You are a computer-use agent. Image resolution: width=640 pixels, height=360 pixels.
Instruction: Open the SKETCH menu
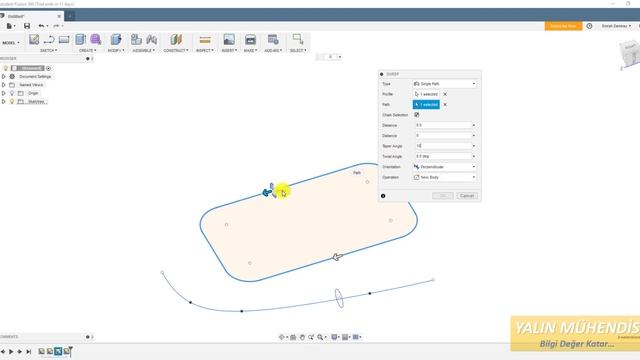pyautogui.click(x=49, y=51)
